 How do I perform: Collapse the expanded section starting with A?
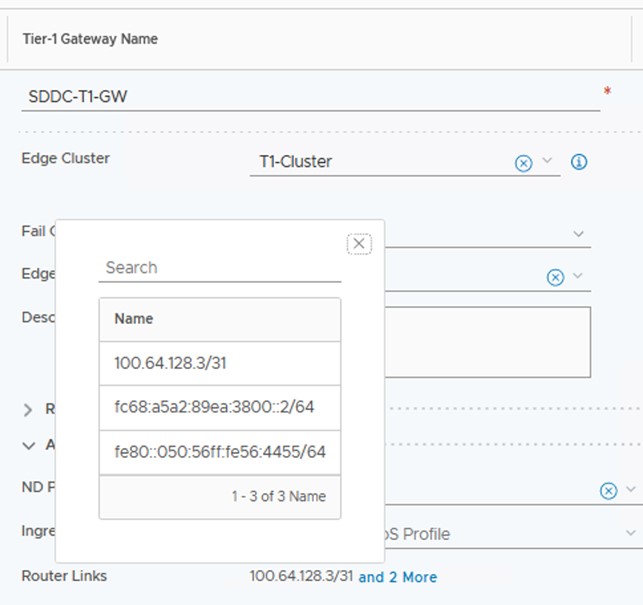pyautogui.click(x=28, y=445)
